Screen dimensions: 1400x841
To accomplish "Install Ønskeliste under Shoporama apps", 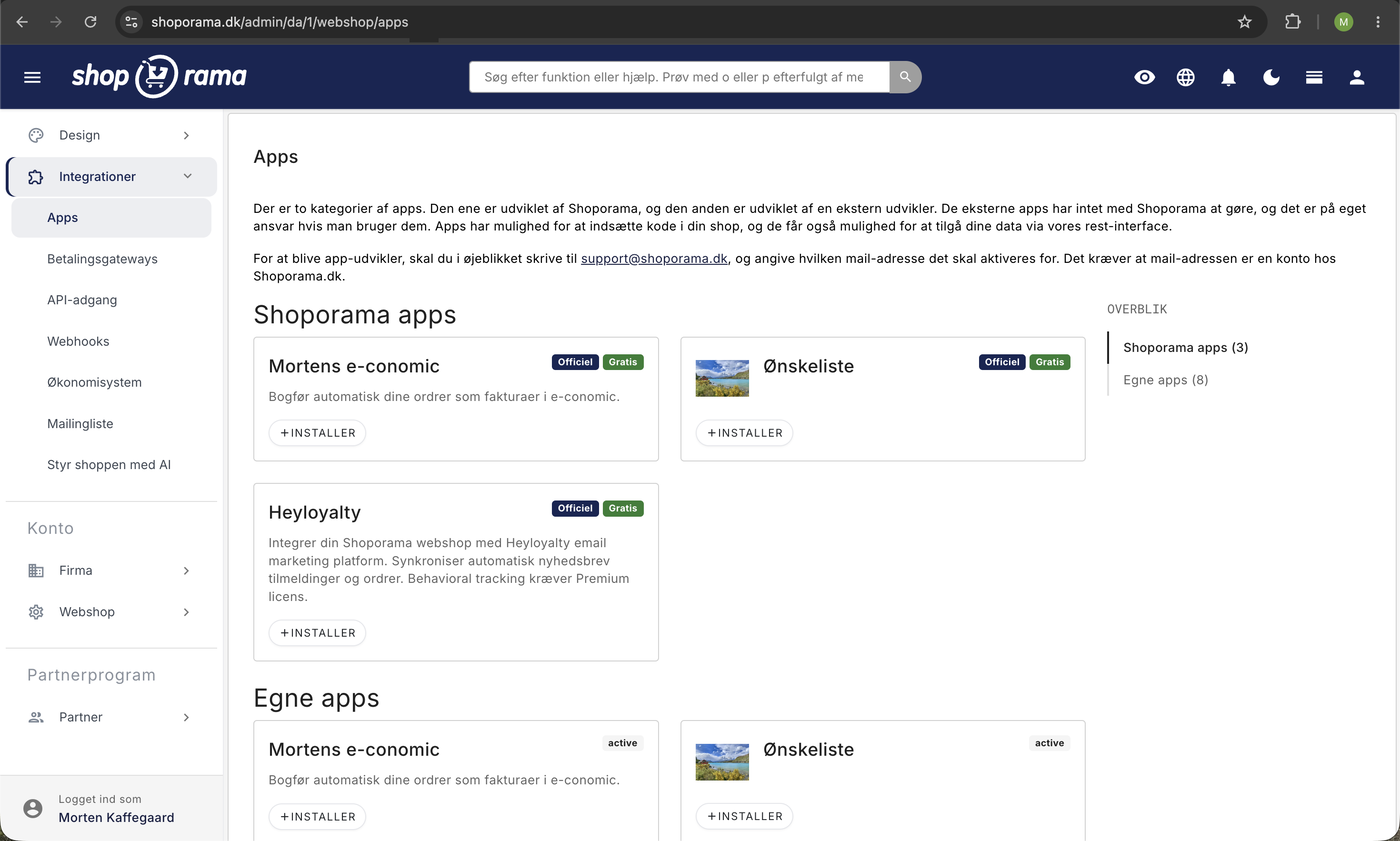I will click(745, 433).
